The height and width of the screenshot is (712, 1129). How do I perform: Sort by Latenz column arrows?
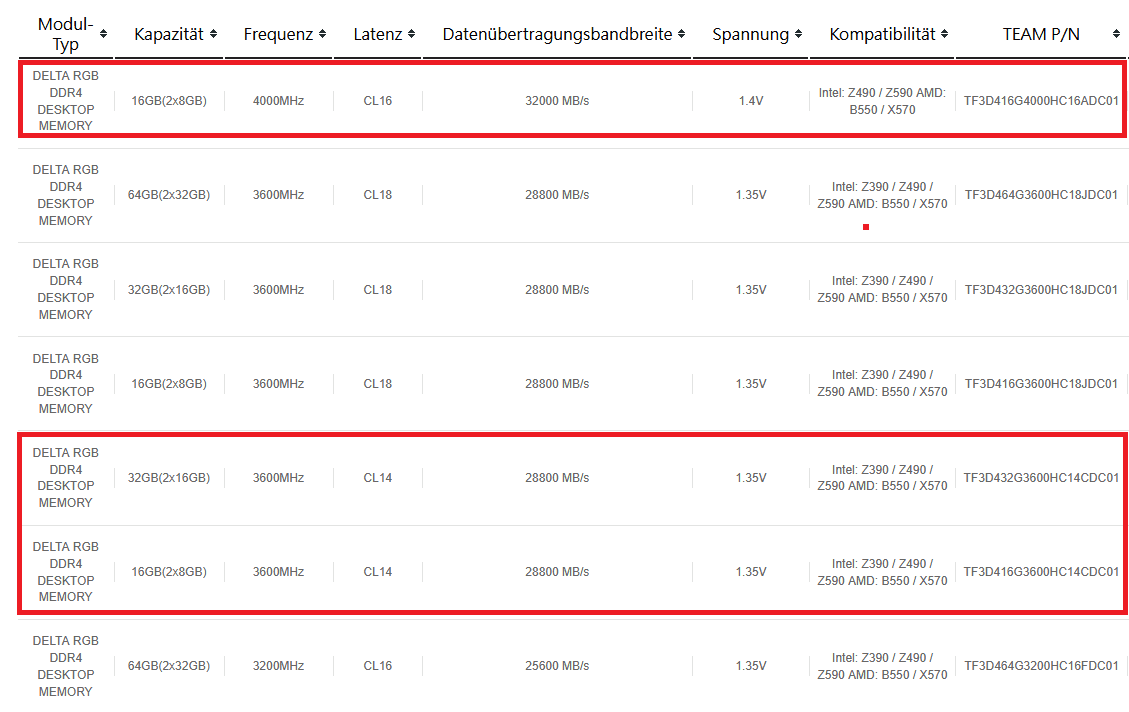click(411, 34)
